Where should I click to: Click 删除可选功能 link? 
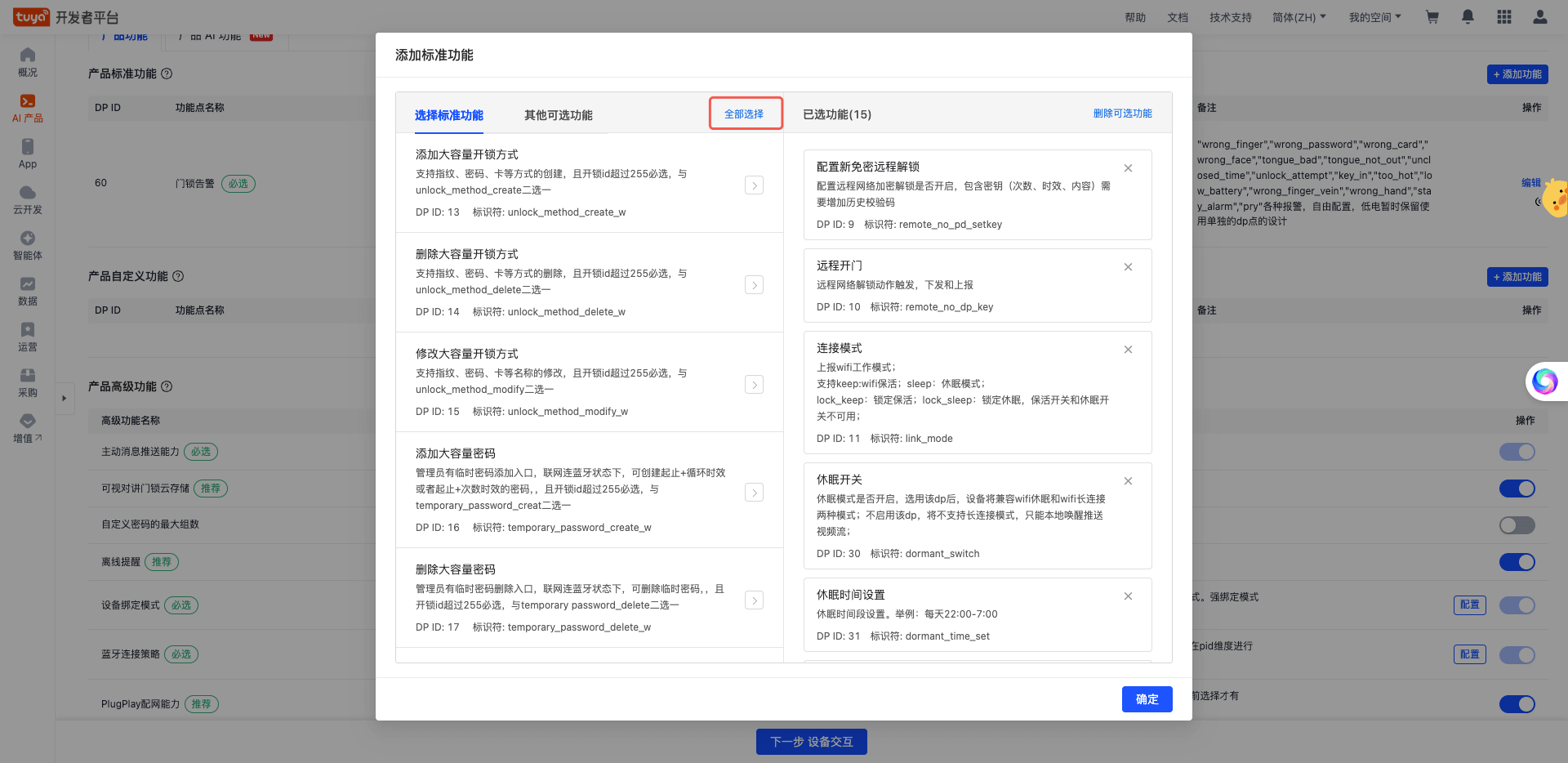click(x=1122, y=114)
